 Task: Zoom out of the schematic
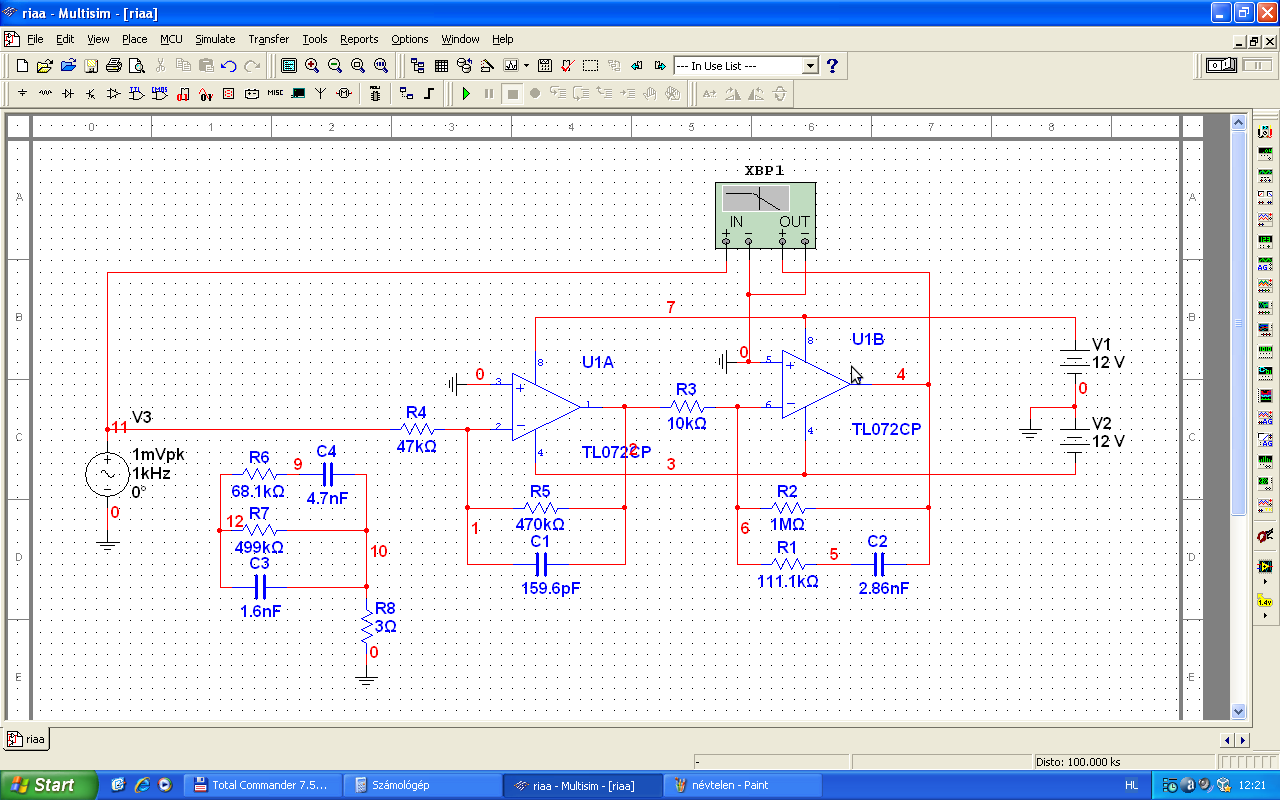click(335, 66)
